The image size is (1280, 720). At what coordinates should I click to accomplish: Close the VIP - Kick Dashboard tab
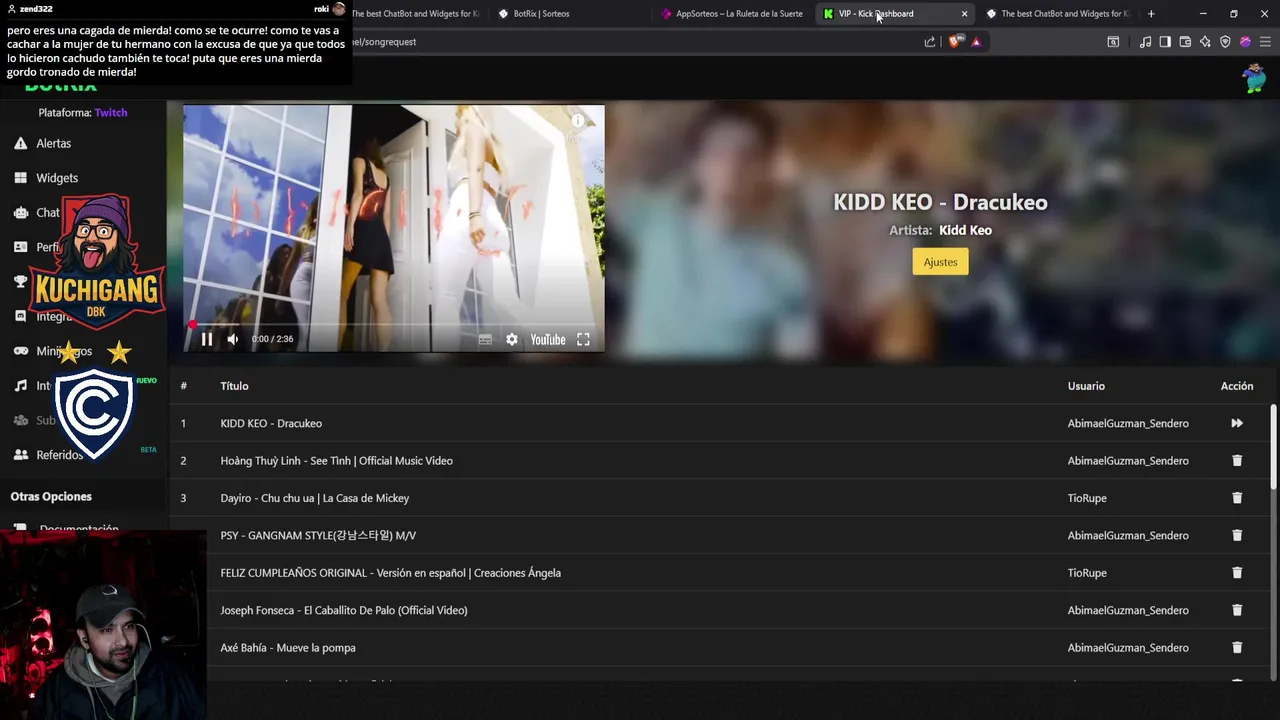point(964,14)
